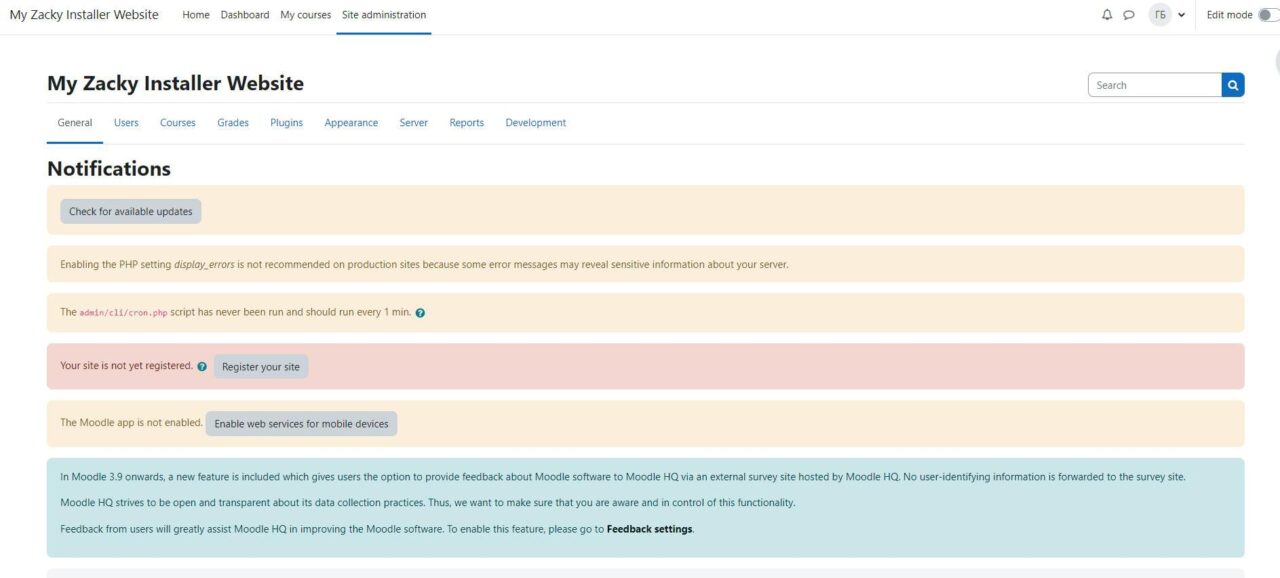Enable web services for mobile devices
This screenshot has height=578, width=1280.
(301, 423)
